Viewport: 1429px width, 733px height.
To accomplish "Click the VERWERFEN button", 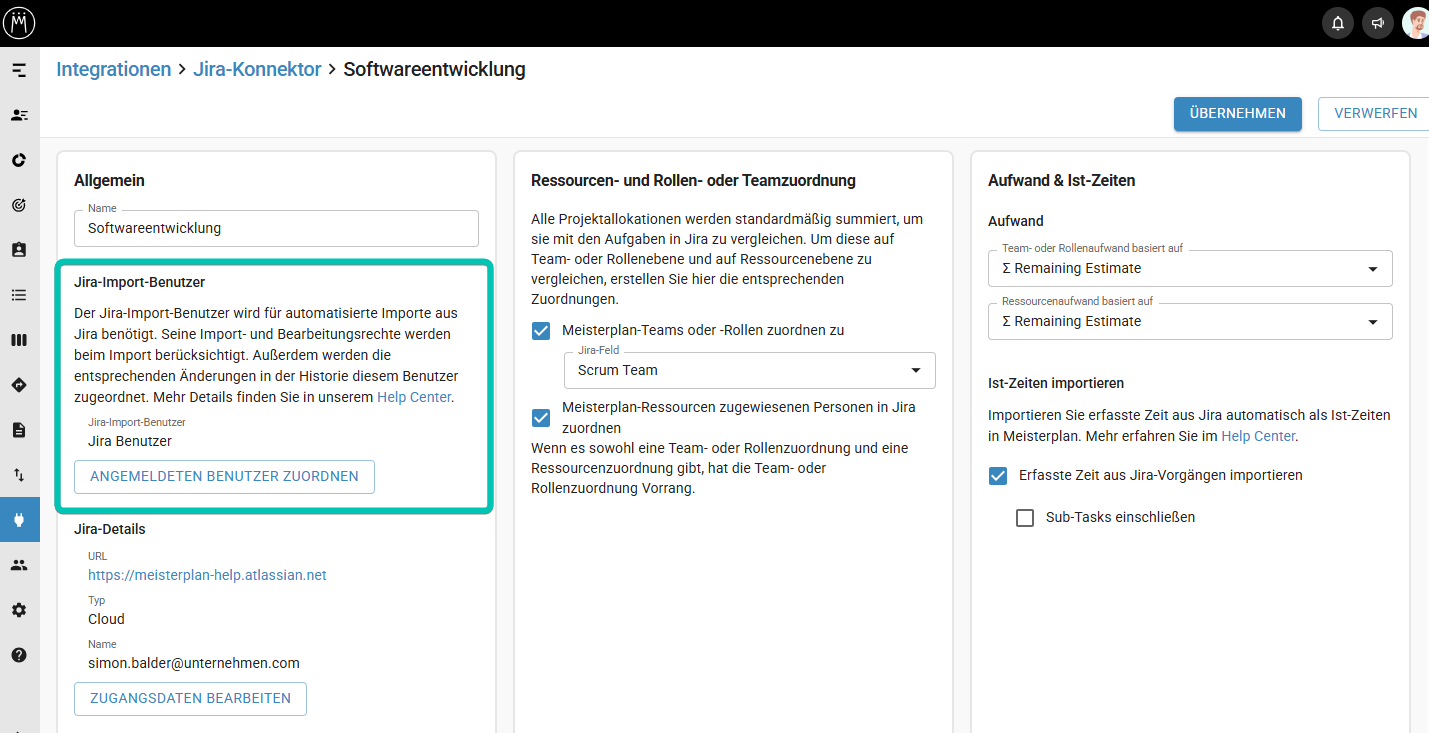I will pos(1375,113).
